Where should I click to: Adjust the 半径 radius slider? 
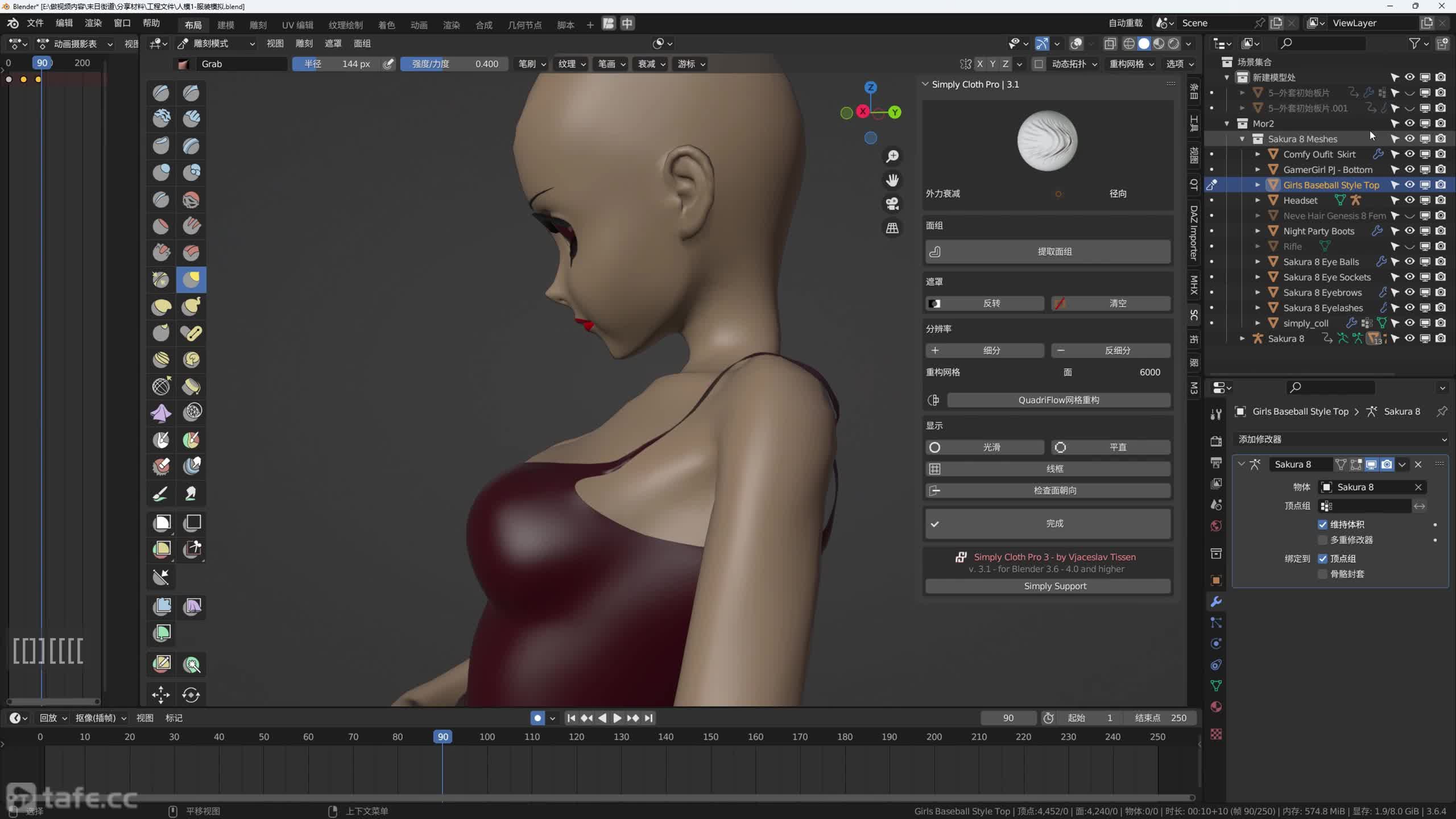(x=337, y=64)
